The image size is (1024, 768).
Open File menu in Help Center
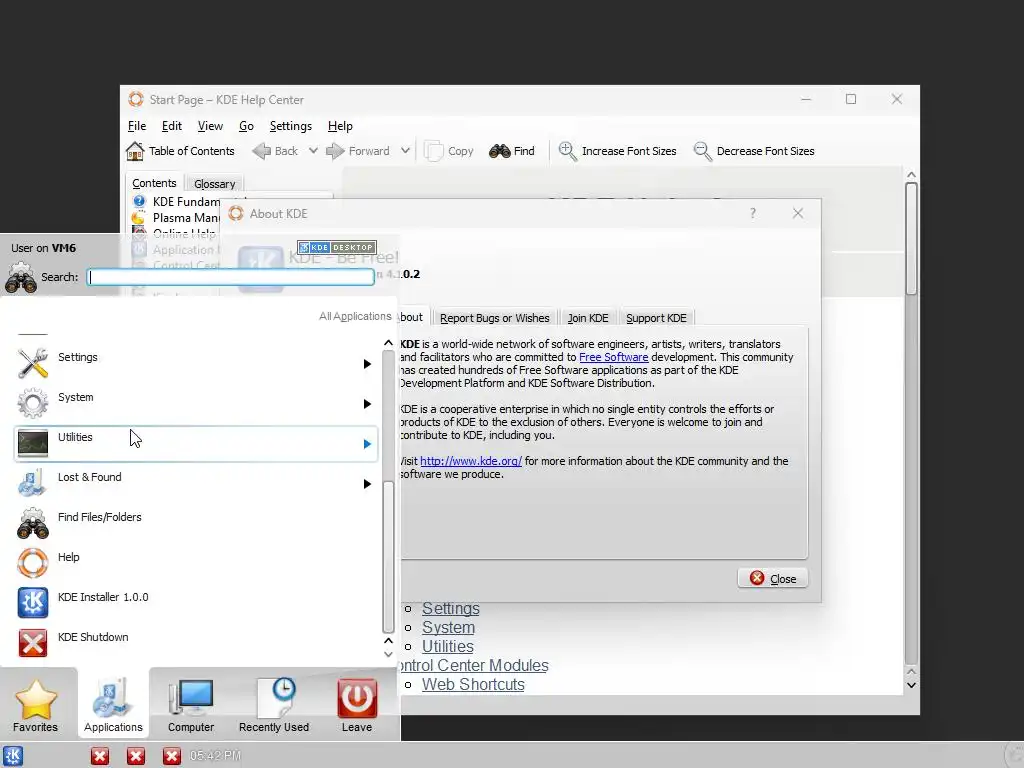(x=136, y=126)
